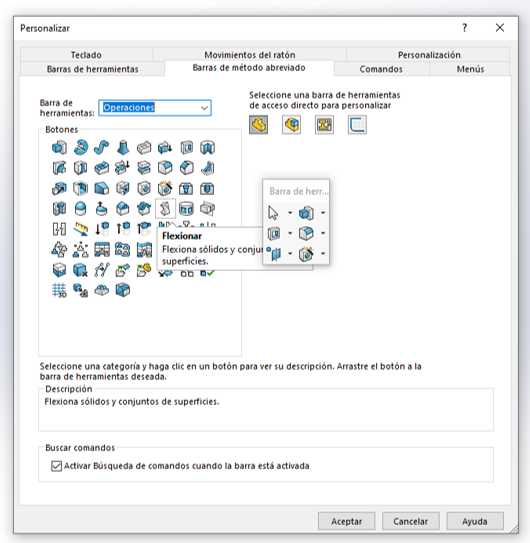Select the Vaciado (shell) icon
This screenshot has width=530, height=543.
click(80, 188)
